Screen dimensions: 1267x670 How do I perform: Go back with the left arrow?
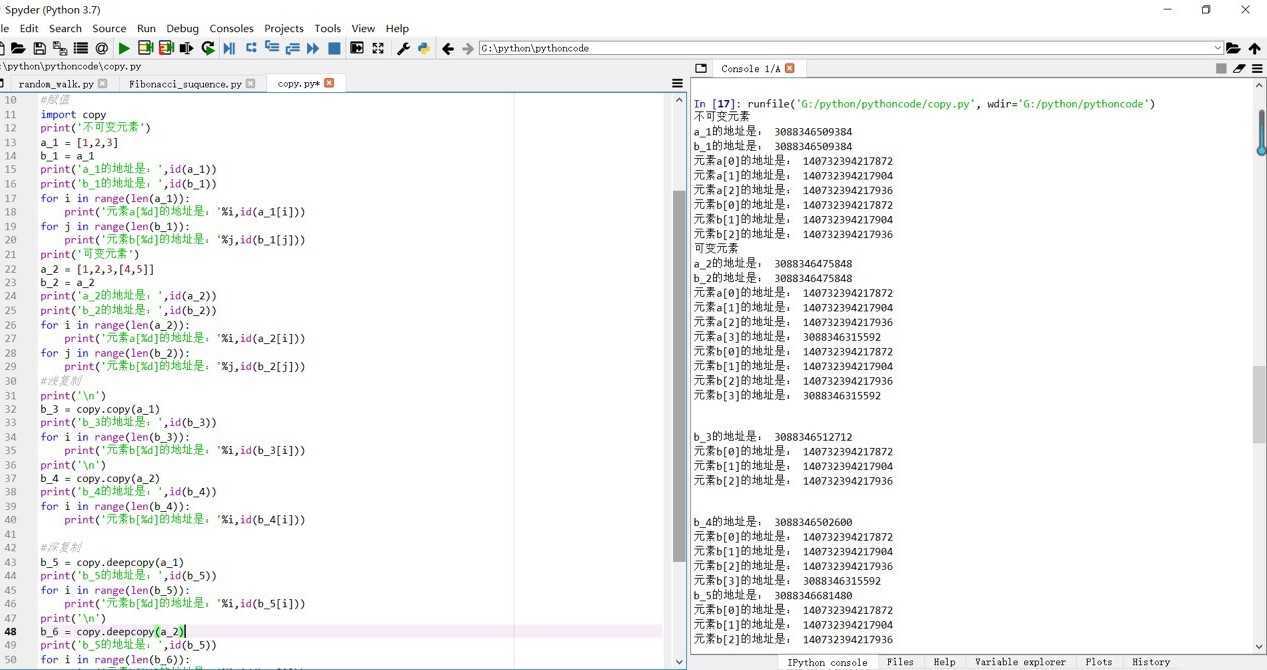pyautogui.click(x=447, y=48)
